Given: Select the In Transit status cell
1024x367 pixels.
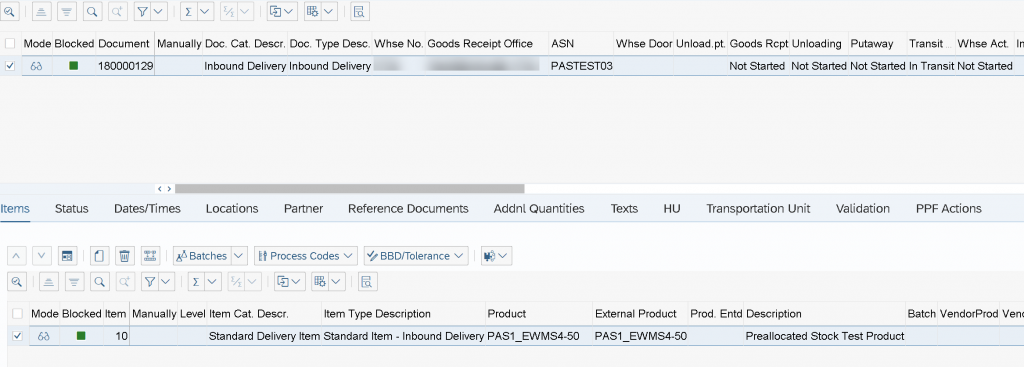Looking at the screenshot, I should [x=931, y=66].
